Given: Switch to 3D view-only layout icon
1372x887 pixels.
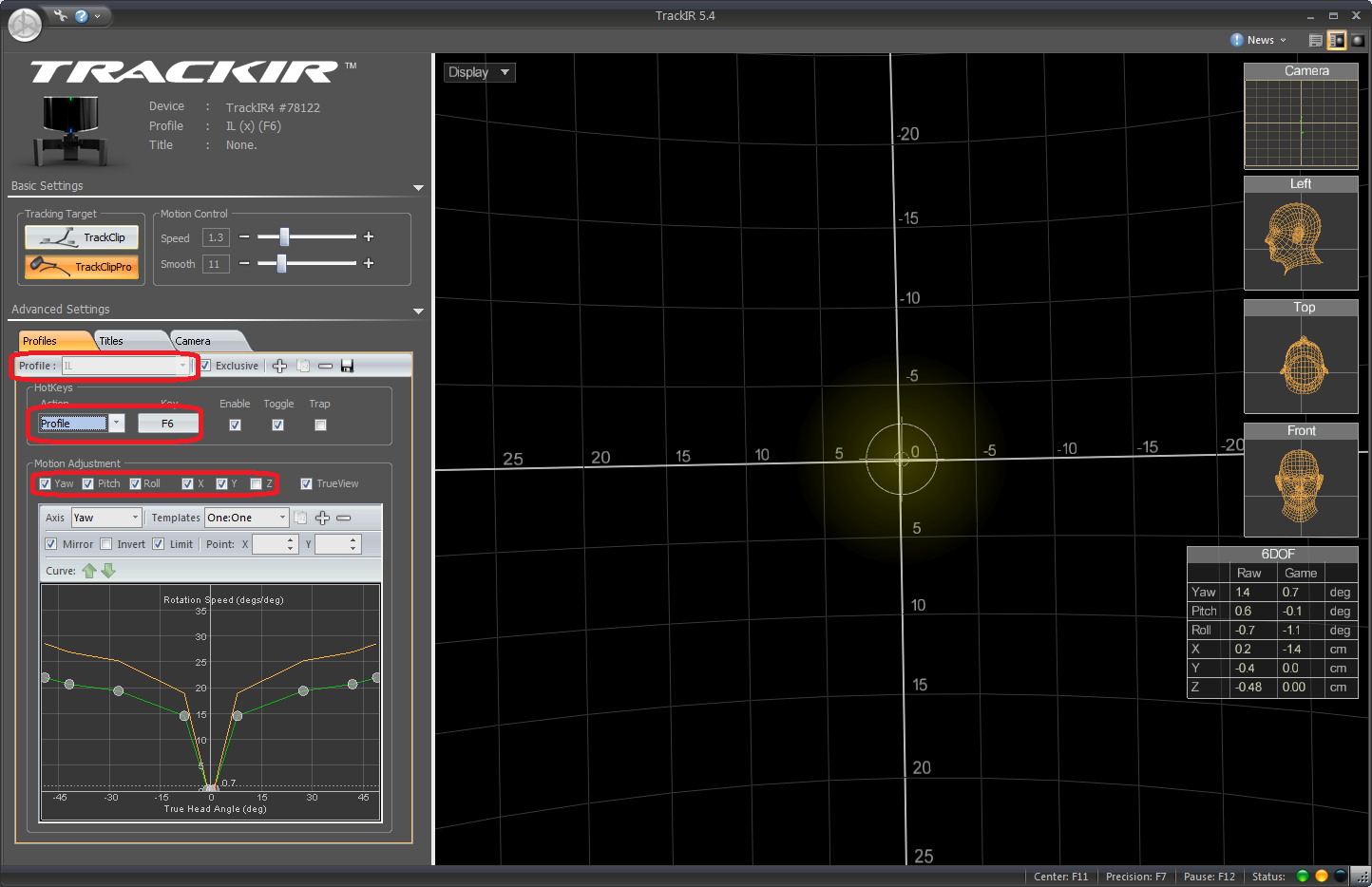Looking at the screenshot, I should point(1358,40).
